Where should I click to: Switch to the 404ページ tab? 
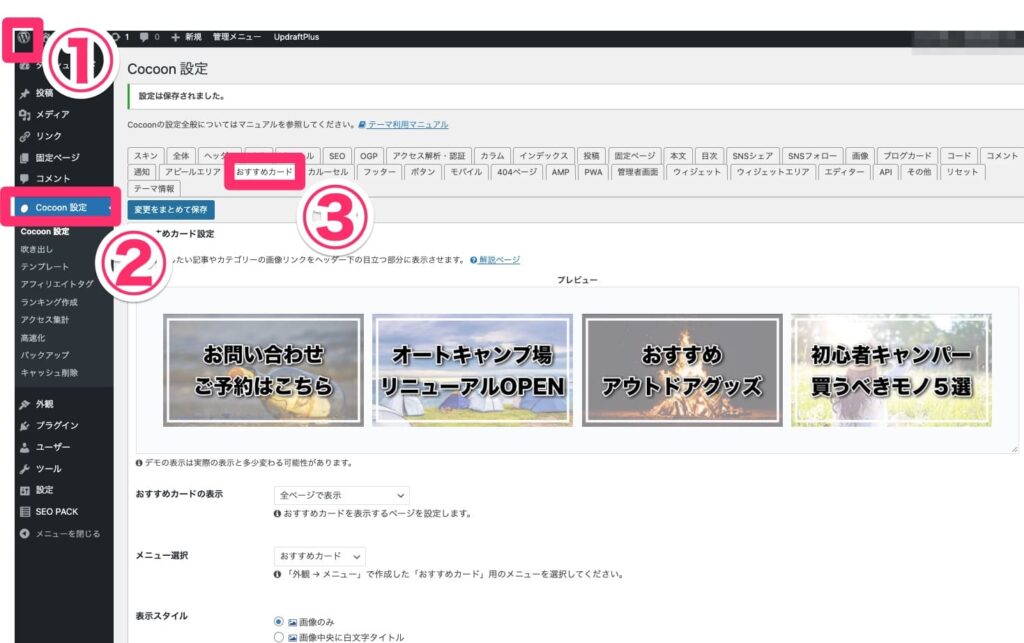coord(517,172)
